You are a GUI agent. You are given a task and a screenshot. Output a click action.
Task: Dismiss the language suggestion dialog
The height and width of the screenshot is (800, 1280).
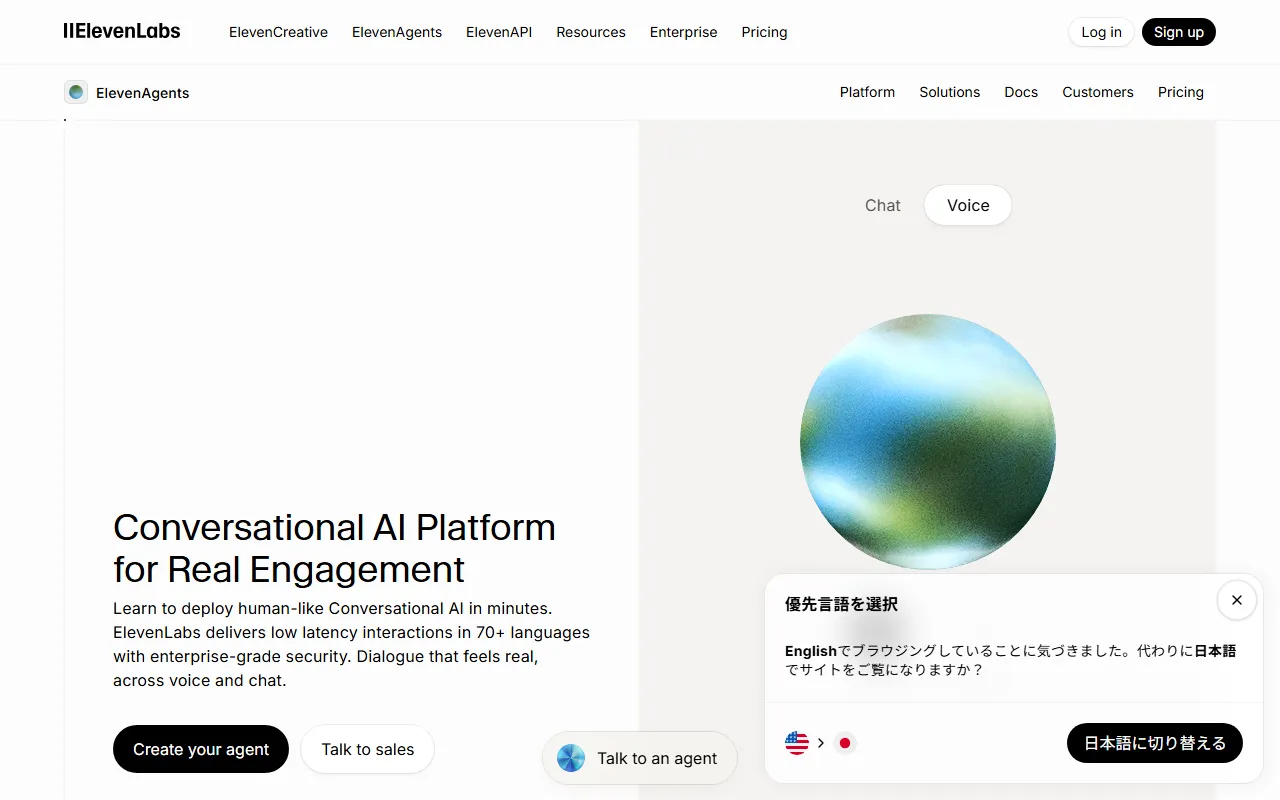click(1237, 600)
